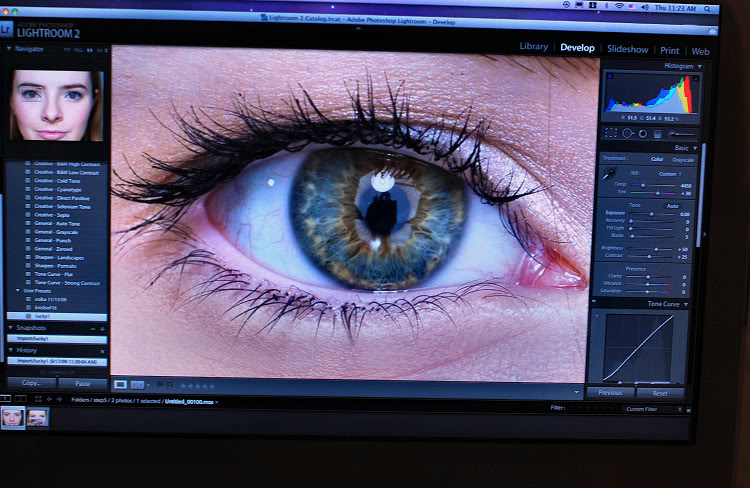Toggle highlight clipping indicator in histogram

point(695,79)
